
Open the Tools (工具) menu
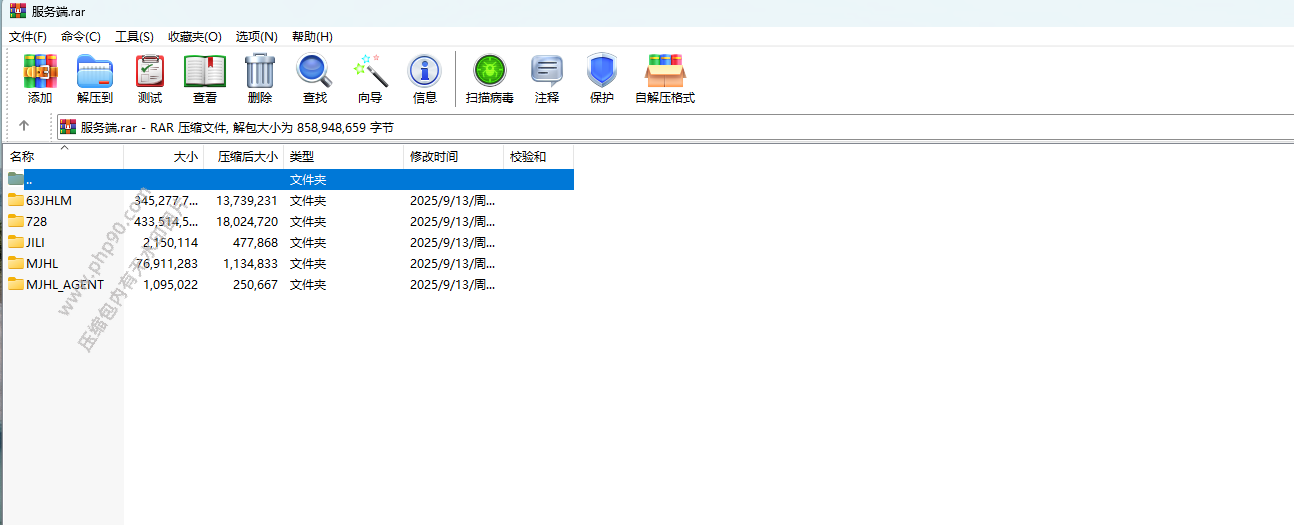pos(134,37)
